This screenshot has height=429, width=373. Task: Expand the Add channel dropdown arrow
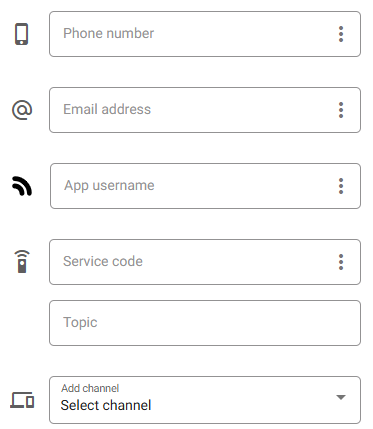click(x=341, y=397)
